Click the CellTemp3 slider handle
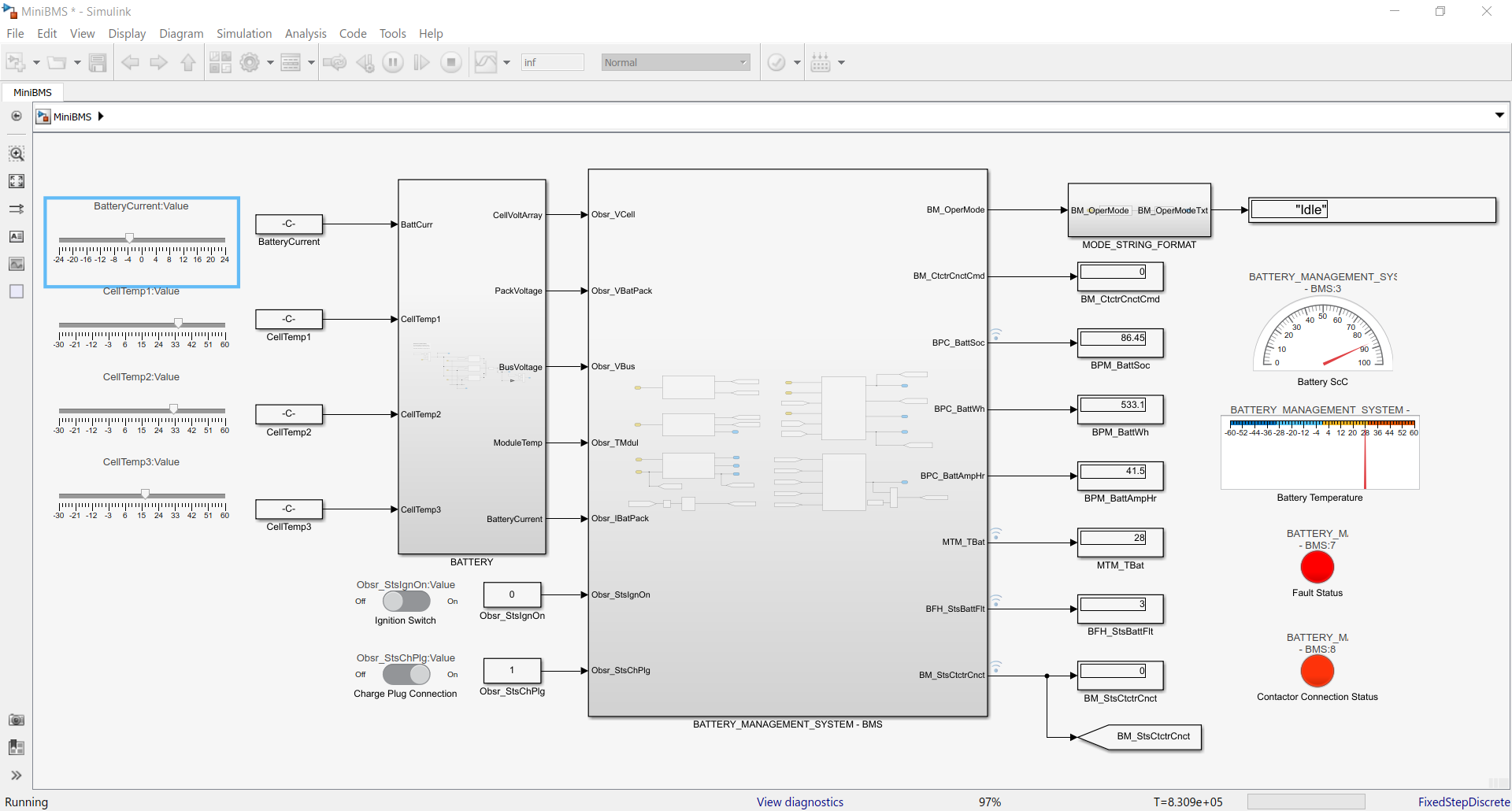 145,494
